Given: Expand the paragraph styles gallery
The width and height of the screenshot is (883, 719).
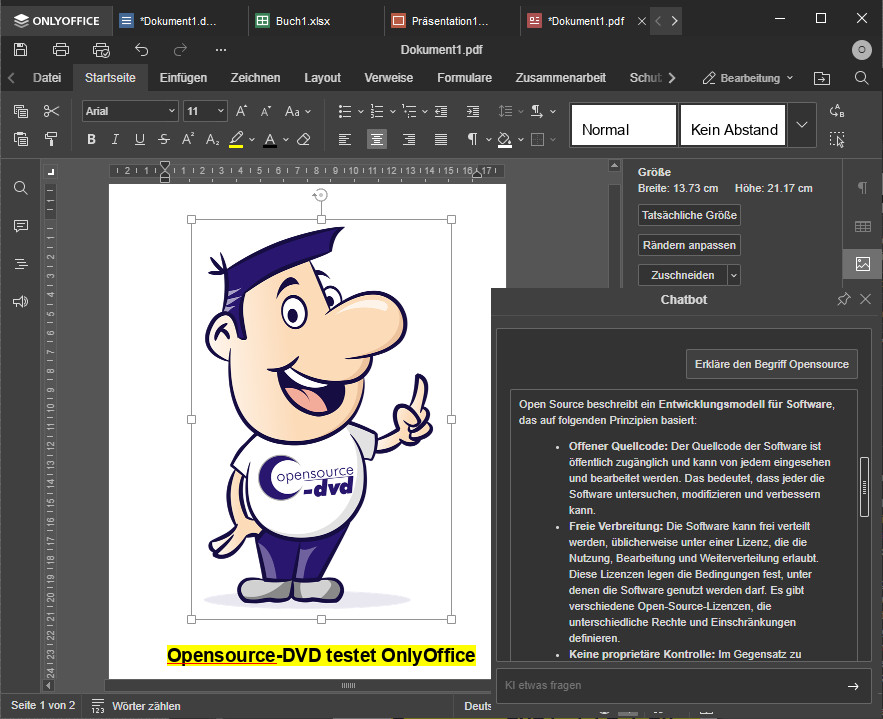Looking at the screenshot, I should coord(801,125).
